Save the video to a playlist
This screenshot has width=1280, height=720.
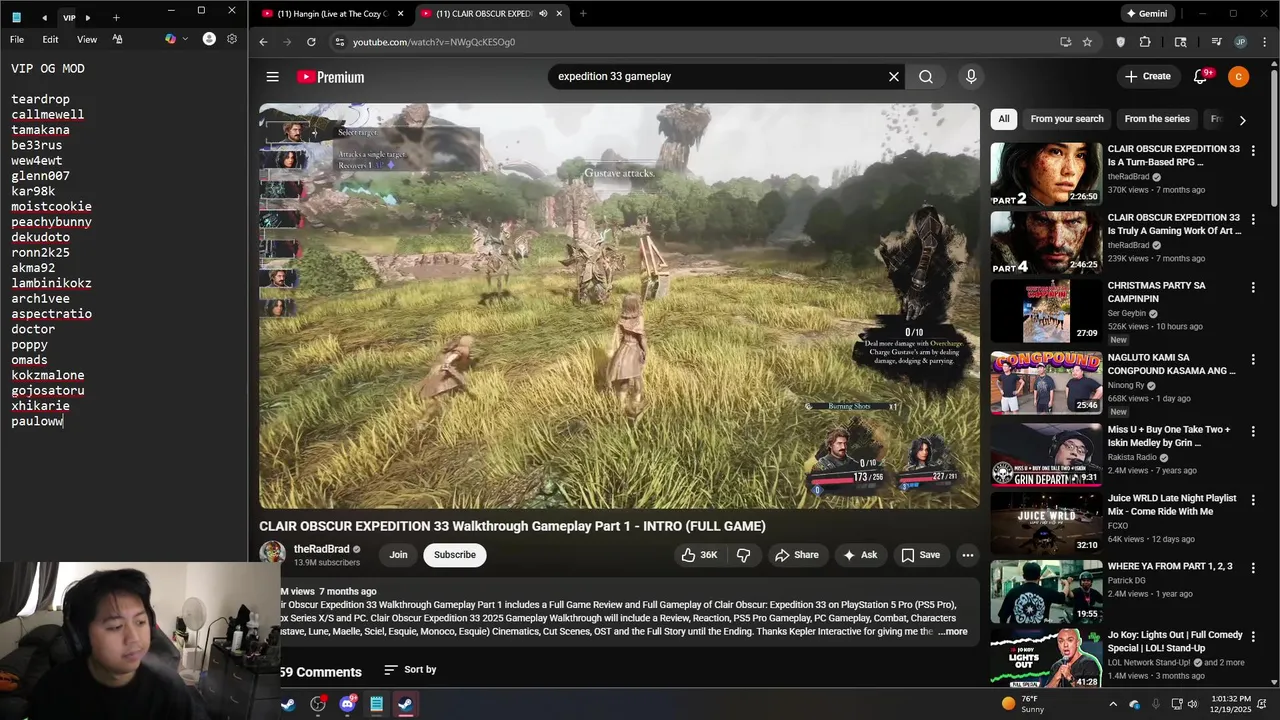[x=920, y=555]
